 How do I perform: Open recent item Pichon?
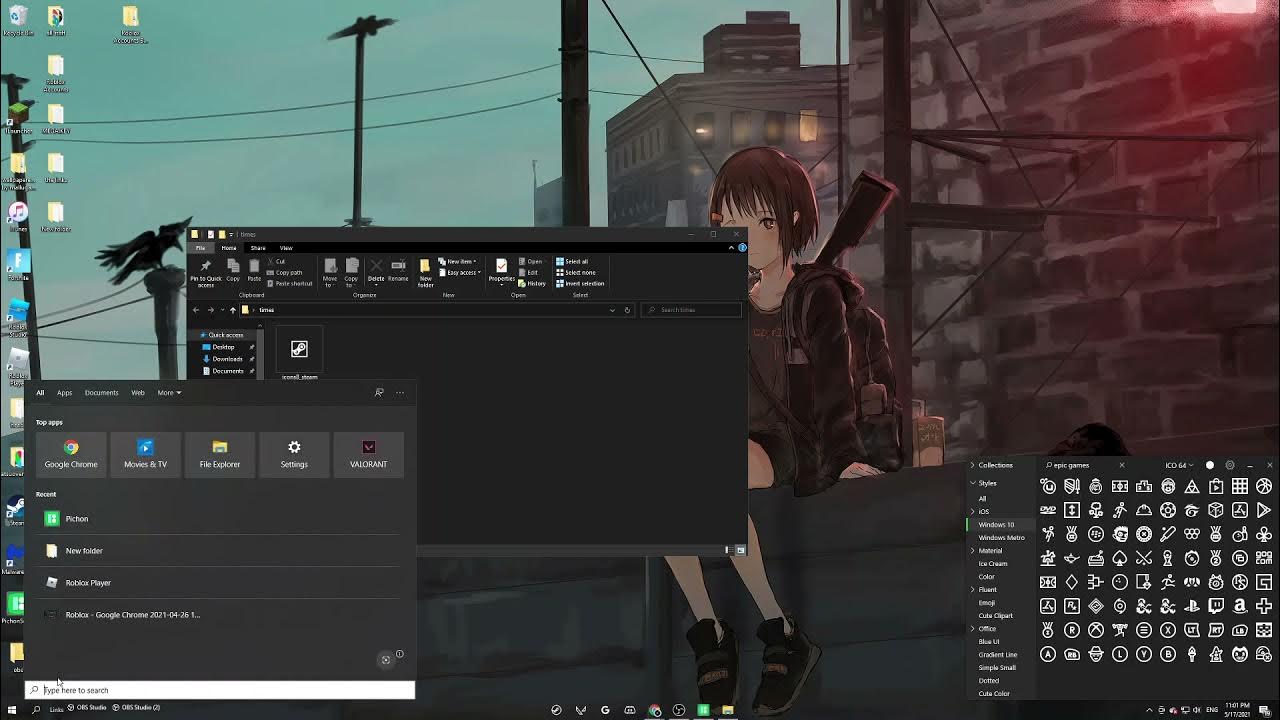click(x=220, y=518)
